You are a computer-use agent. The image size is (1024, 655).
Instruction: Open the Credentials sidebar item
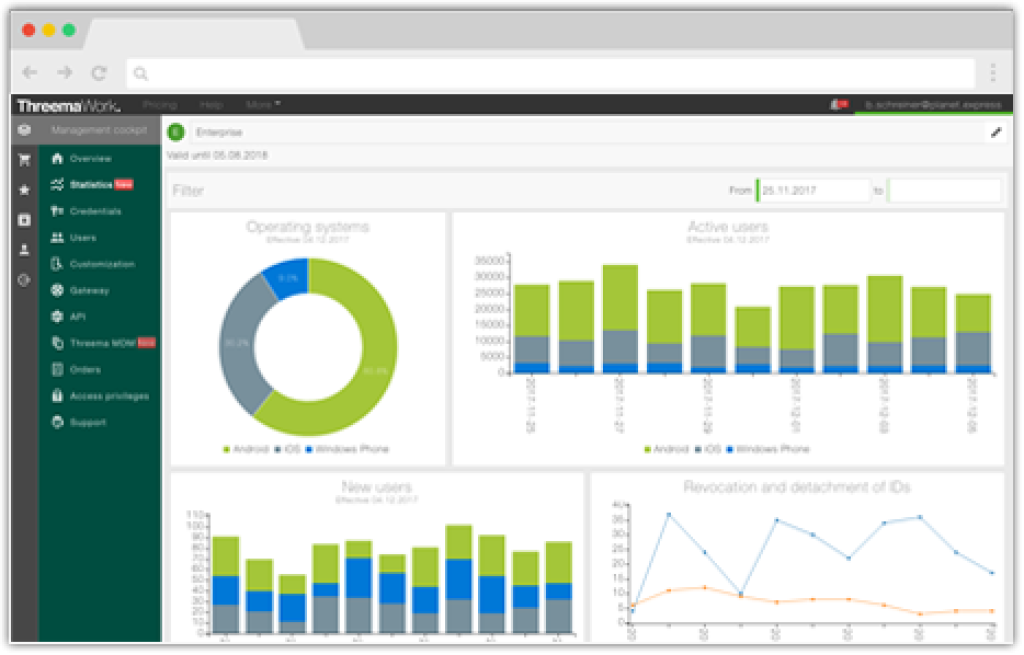point(95,212)
